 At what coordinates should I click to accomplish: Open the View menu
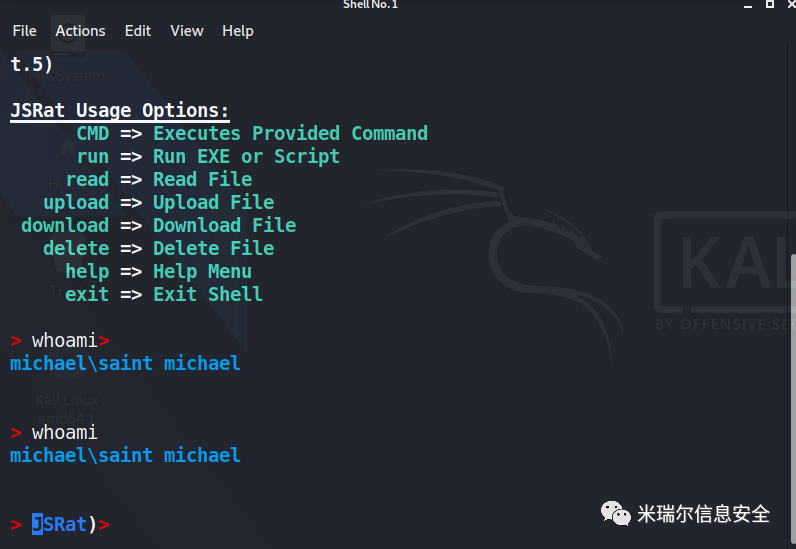click(187, 31)
